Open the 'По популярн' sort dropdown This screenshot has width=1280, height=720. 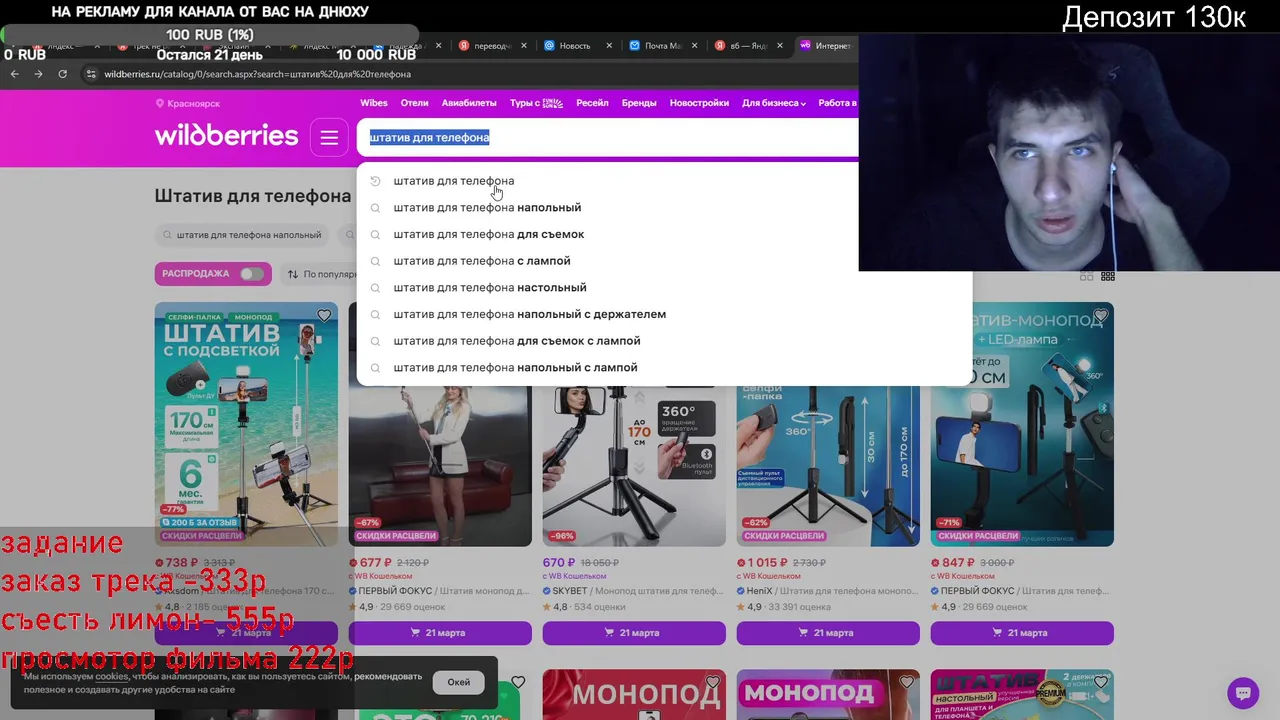(321, 274)
